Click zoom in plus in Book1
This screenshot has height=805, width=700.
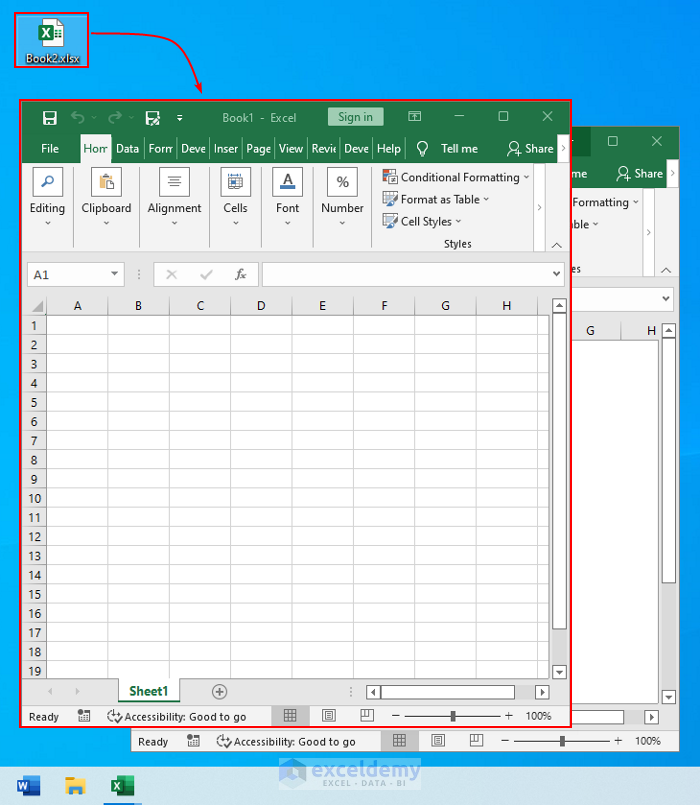coord(508,716)
